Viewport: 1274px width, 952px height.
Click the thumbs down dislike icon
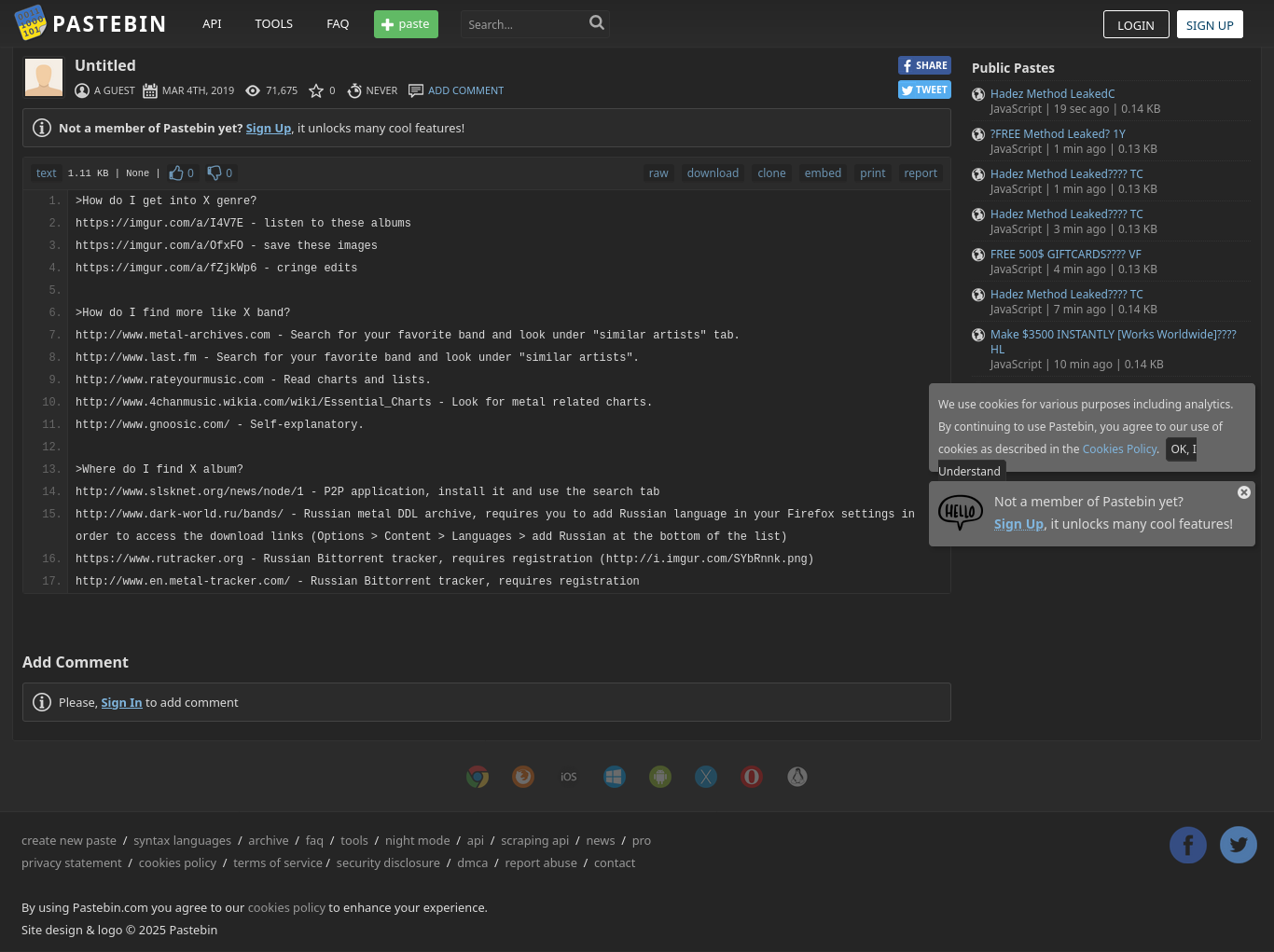coord(215,172)
